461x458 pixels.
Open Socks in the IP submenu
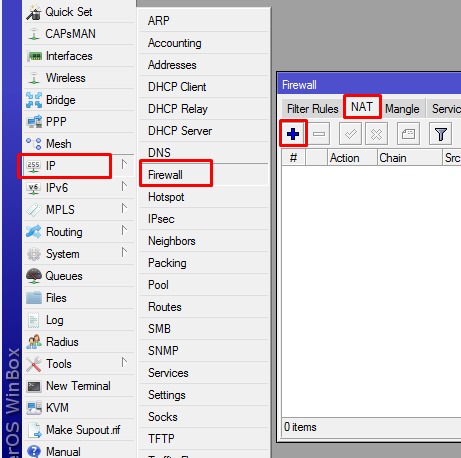(x=204, y=417)
